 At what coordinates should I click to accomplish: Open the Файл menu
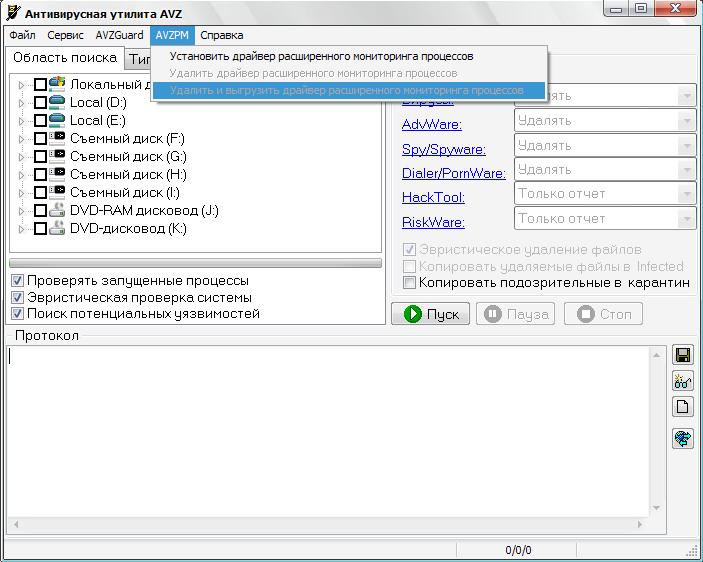22,35
